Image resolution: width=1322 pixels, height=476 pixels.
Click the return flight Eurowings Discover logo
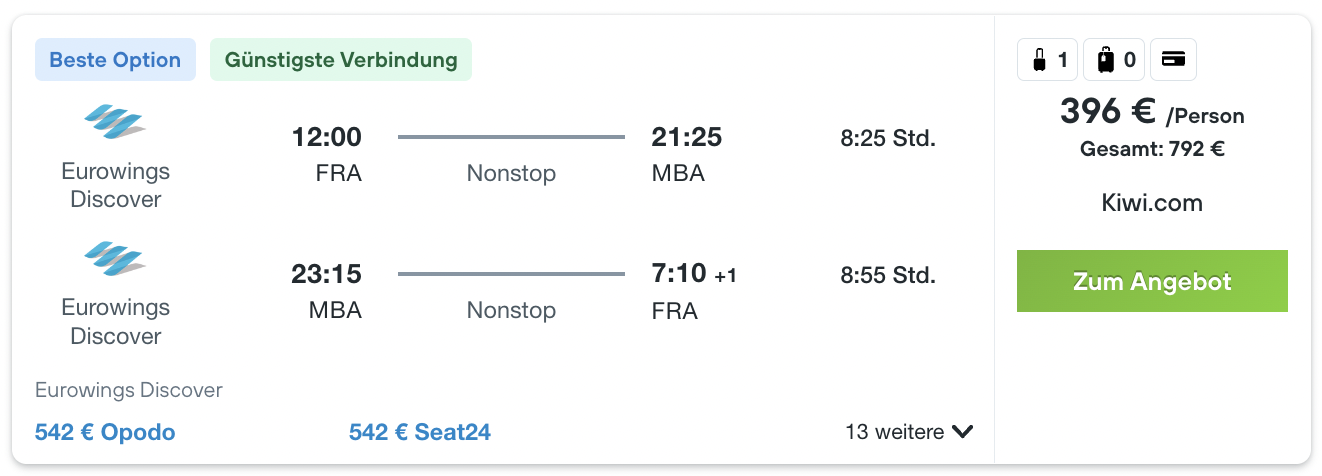pos(115,258)
